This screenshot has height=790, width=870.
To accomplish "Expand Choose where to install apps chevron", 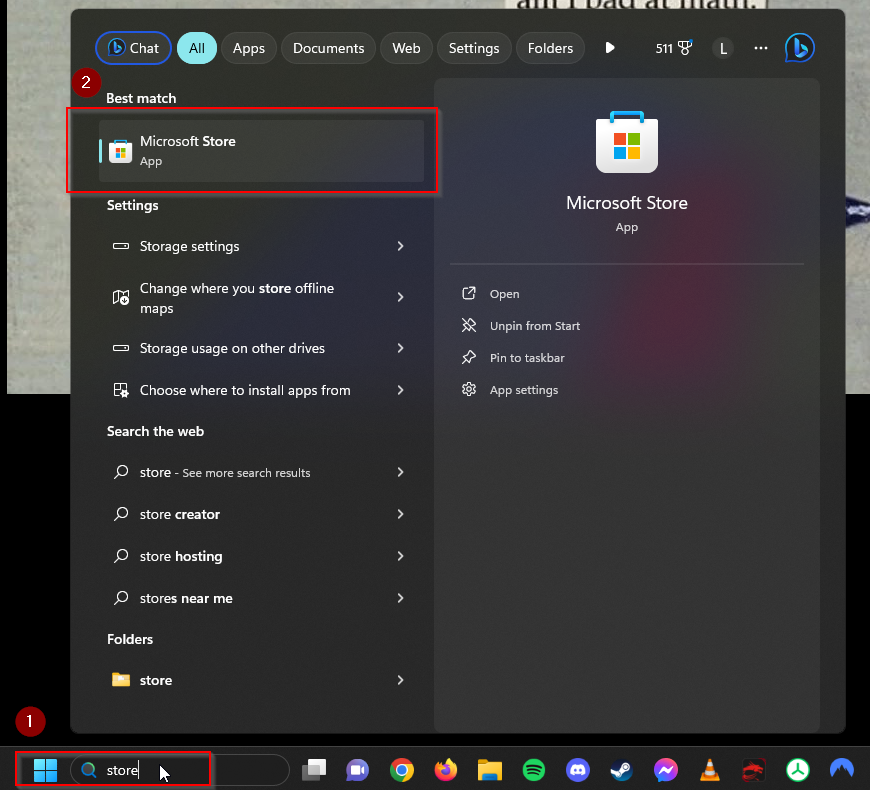I will (x=401, y=391).
